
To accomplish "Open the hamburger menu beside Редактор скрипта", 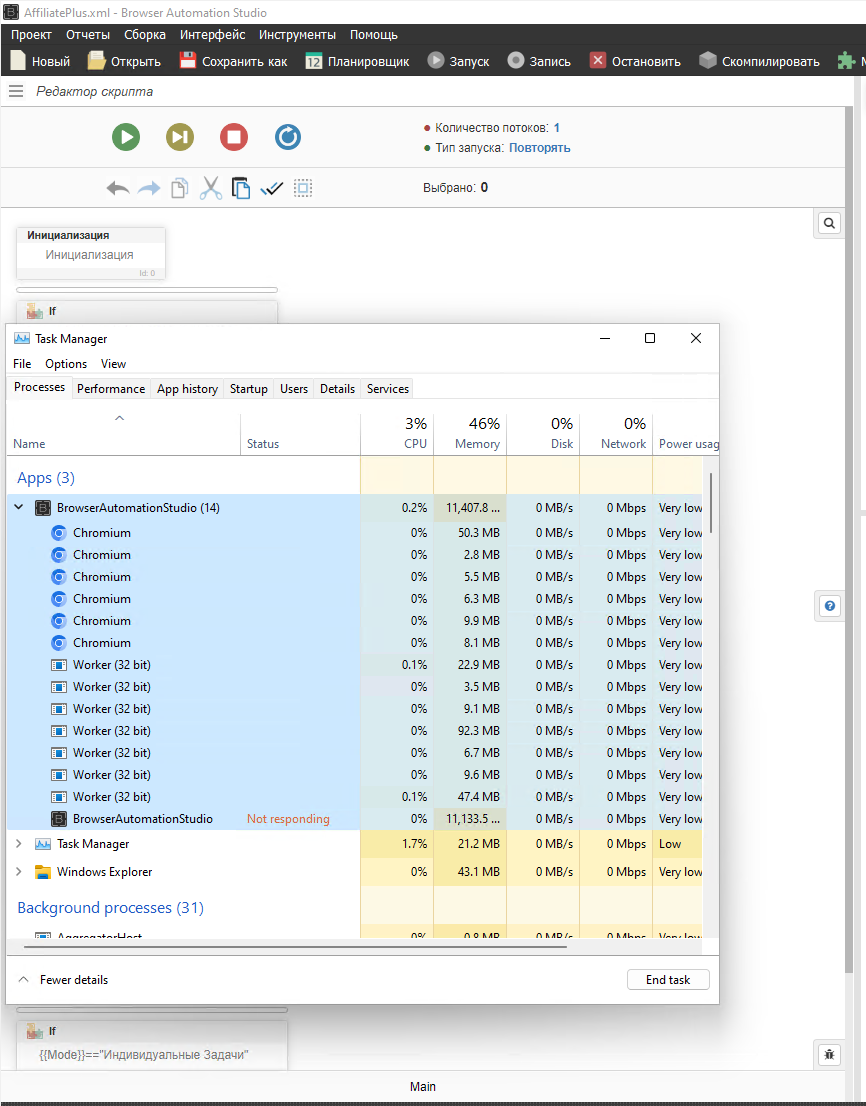I will (x=16, y=91).
